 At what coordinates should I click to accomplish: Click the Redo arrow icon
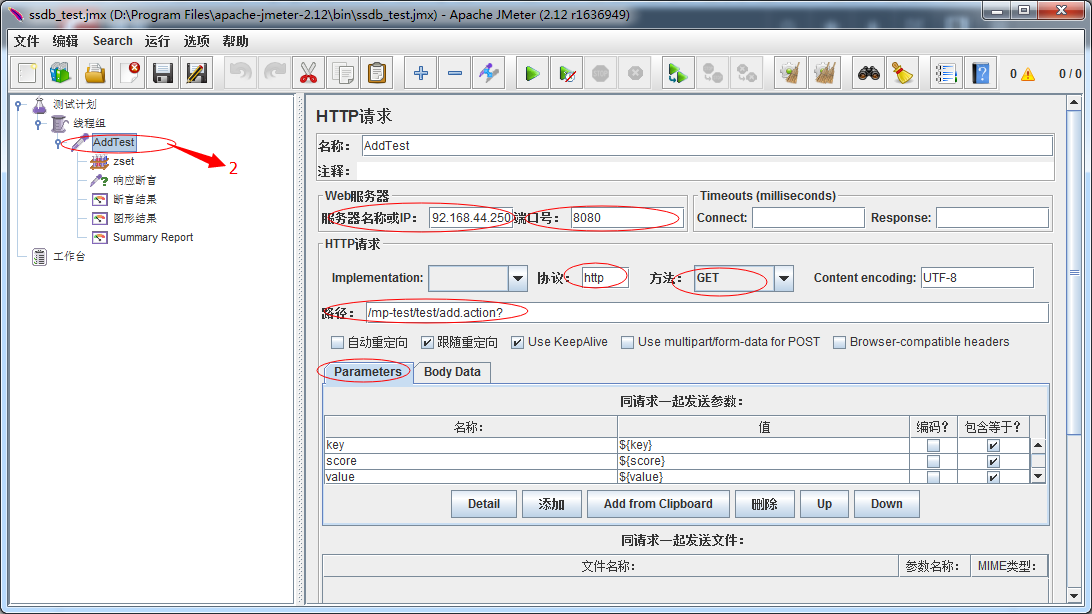point(274,72)
